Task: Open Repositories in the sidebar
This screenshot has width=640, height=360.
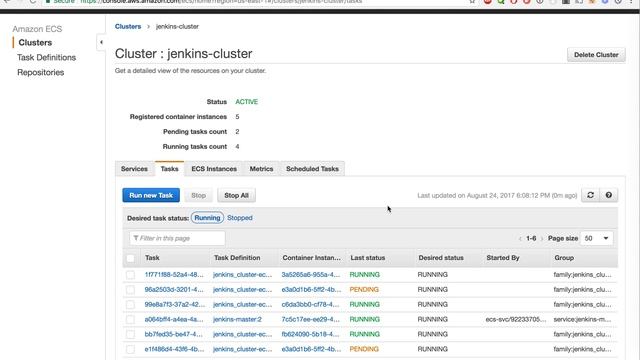Action: pyautogui.click(x=40, y=72)
